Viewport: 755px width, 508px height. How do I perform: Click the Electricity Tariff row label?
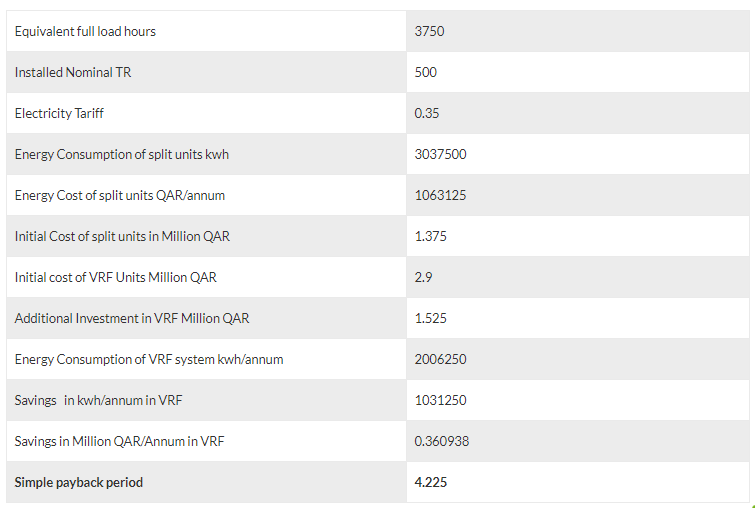[x=59, y=113]
